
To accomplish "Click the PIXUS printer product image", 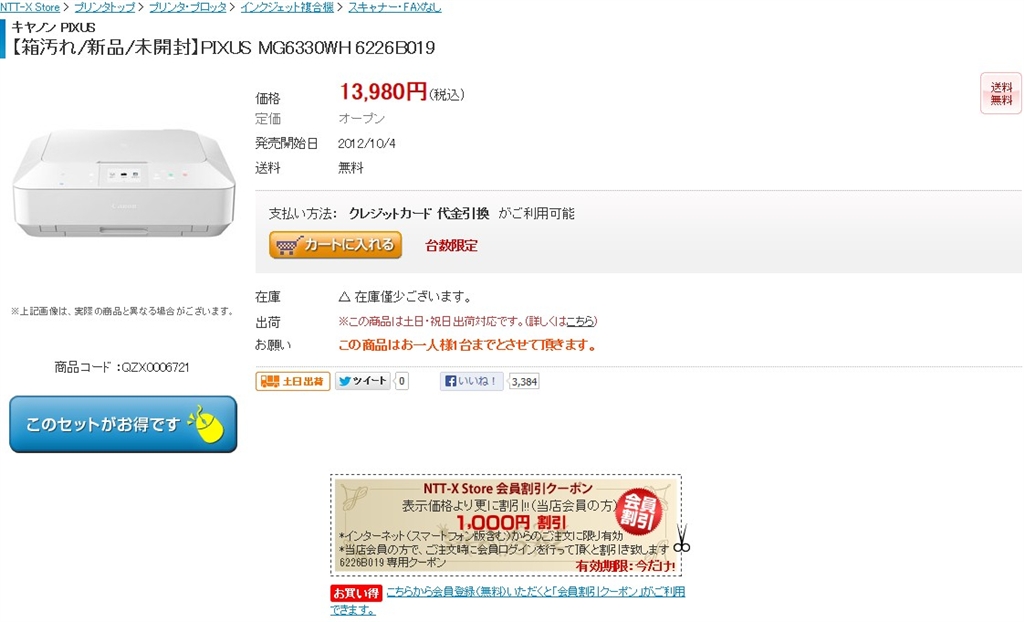I will 123,184.
